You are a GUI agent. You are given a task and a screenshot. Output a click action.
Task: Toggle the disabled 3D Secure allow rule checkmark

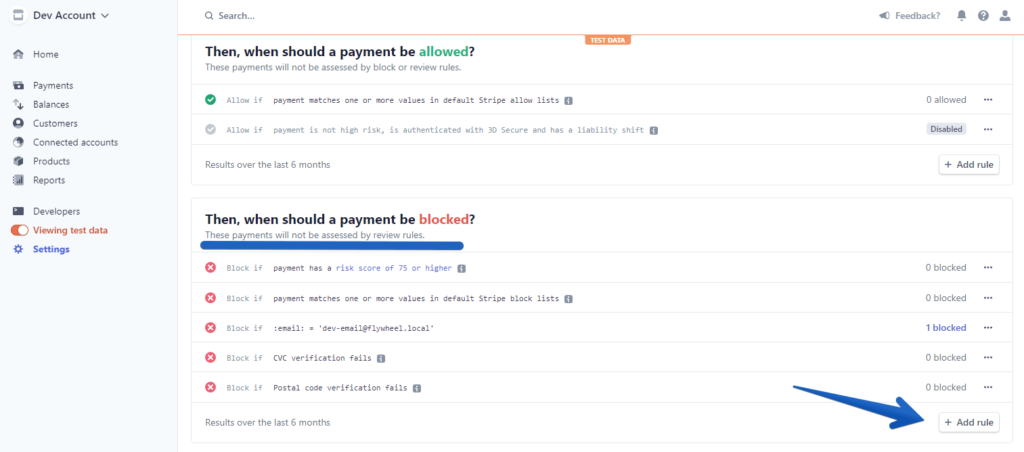point(210,130)
